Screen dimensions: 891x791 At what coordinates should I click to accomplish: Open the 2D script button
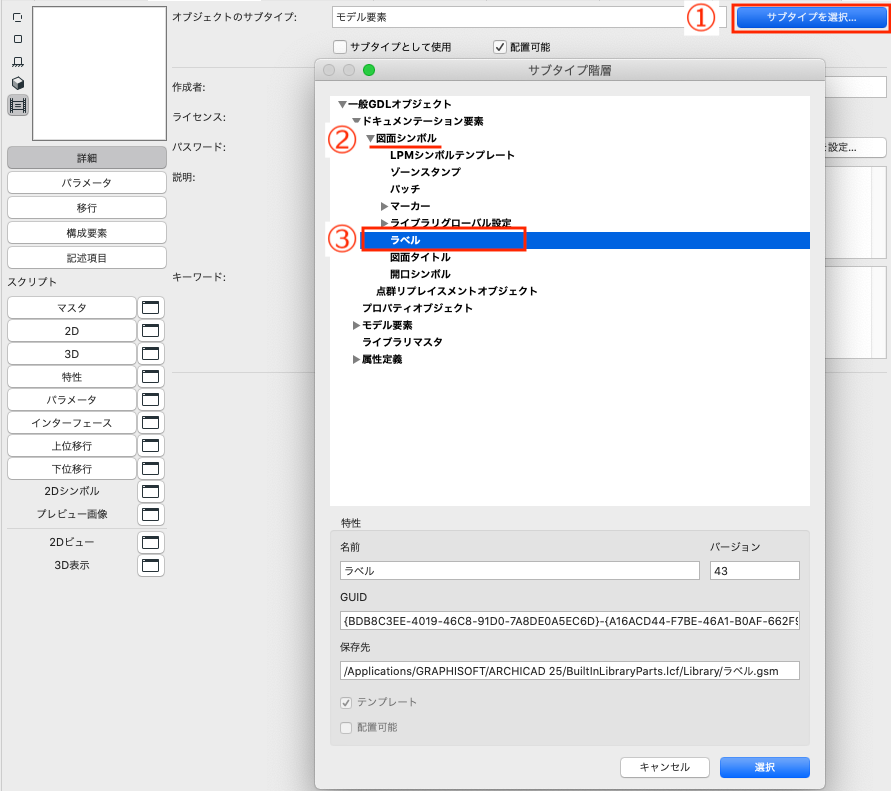click(72, 331)
